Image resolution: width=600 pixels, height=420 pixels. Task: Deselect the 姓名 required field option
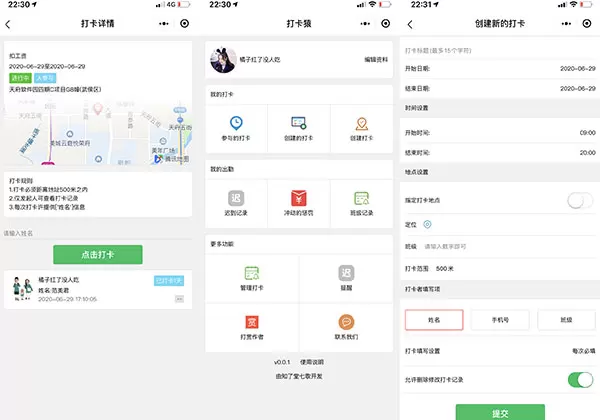[434, 320]
